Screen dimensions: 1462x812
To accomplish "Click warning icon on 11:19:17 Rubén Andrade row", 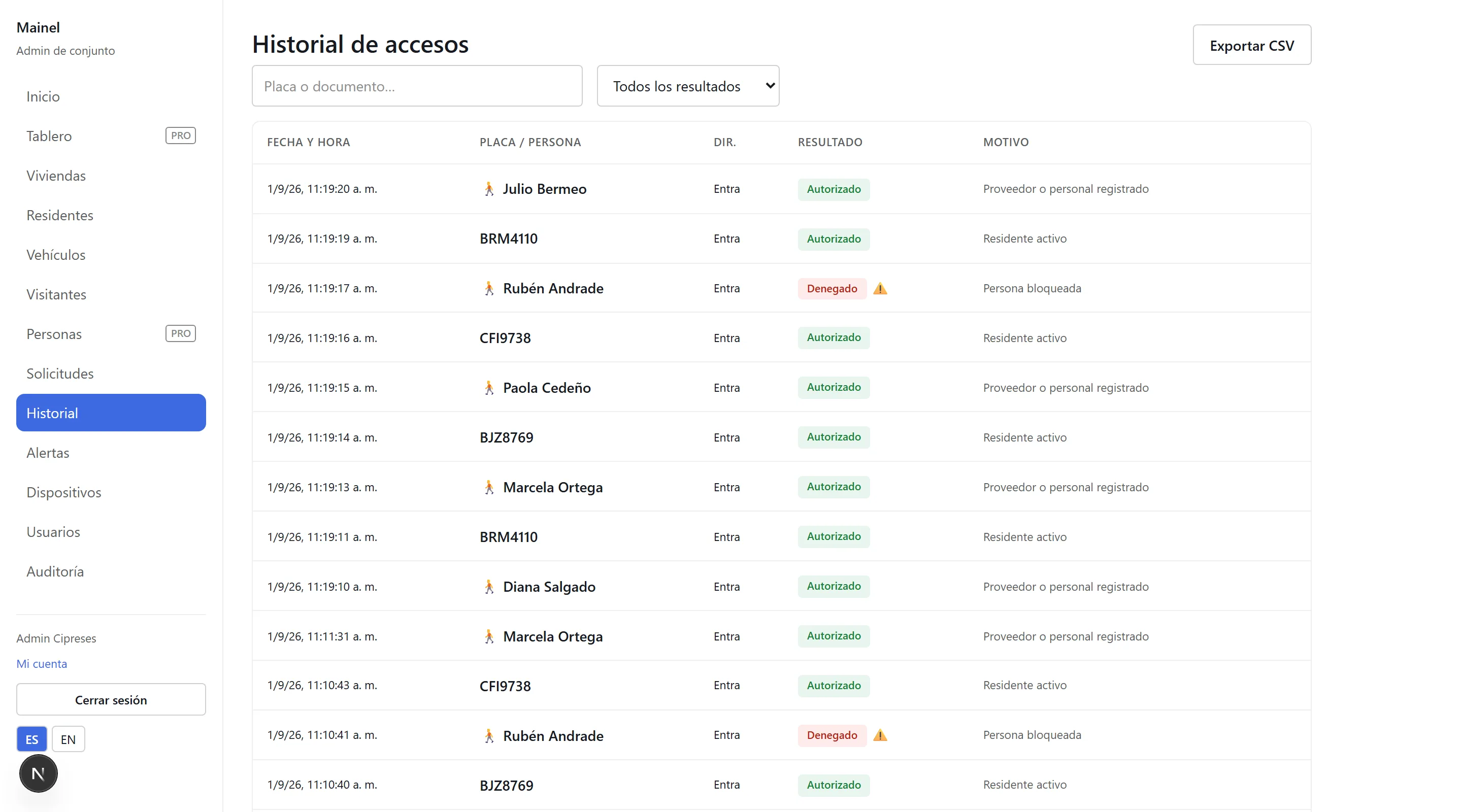I will [x=880, y=288].
